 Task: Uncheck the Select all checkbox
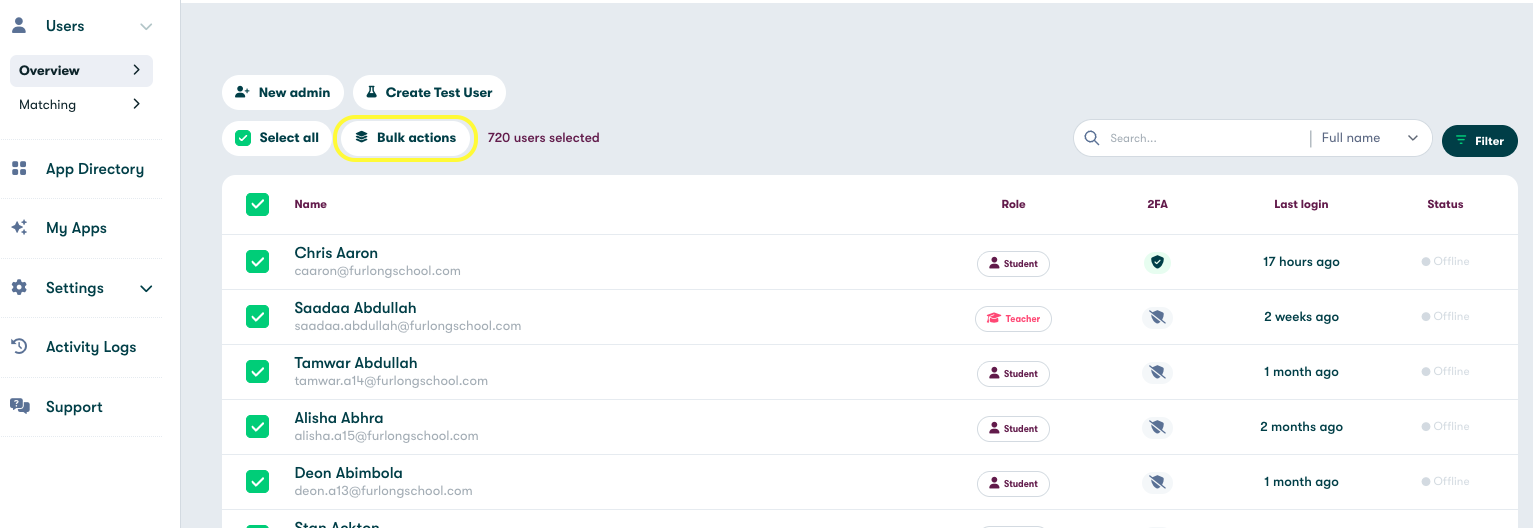click(x=243, y=138)
